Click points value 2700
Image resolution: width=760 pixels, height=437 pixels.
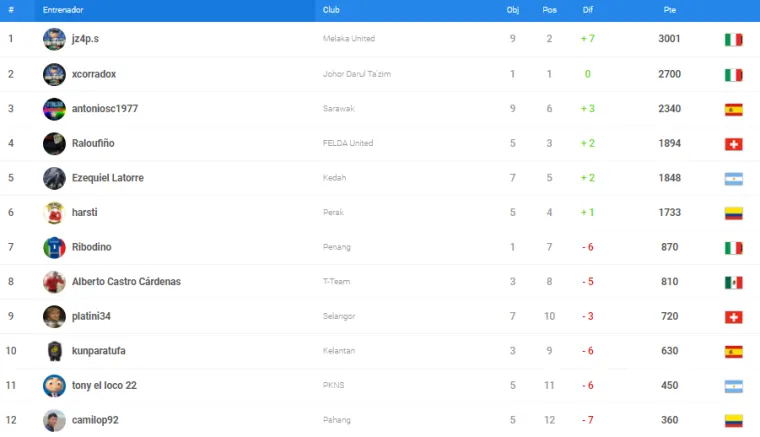tap(669, 74)
